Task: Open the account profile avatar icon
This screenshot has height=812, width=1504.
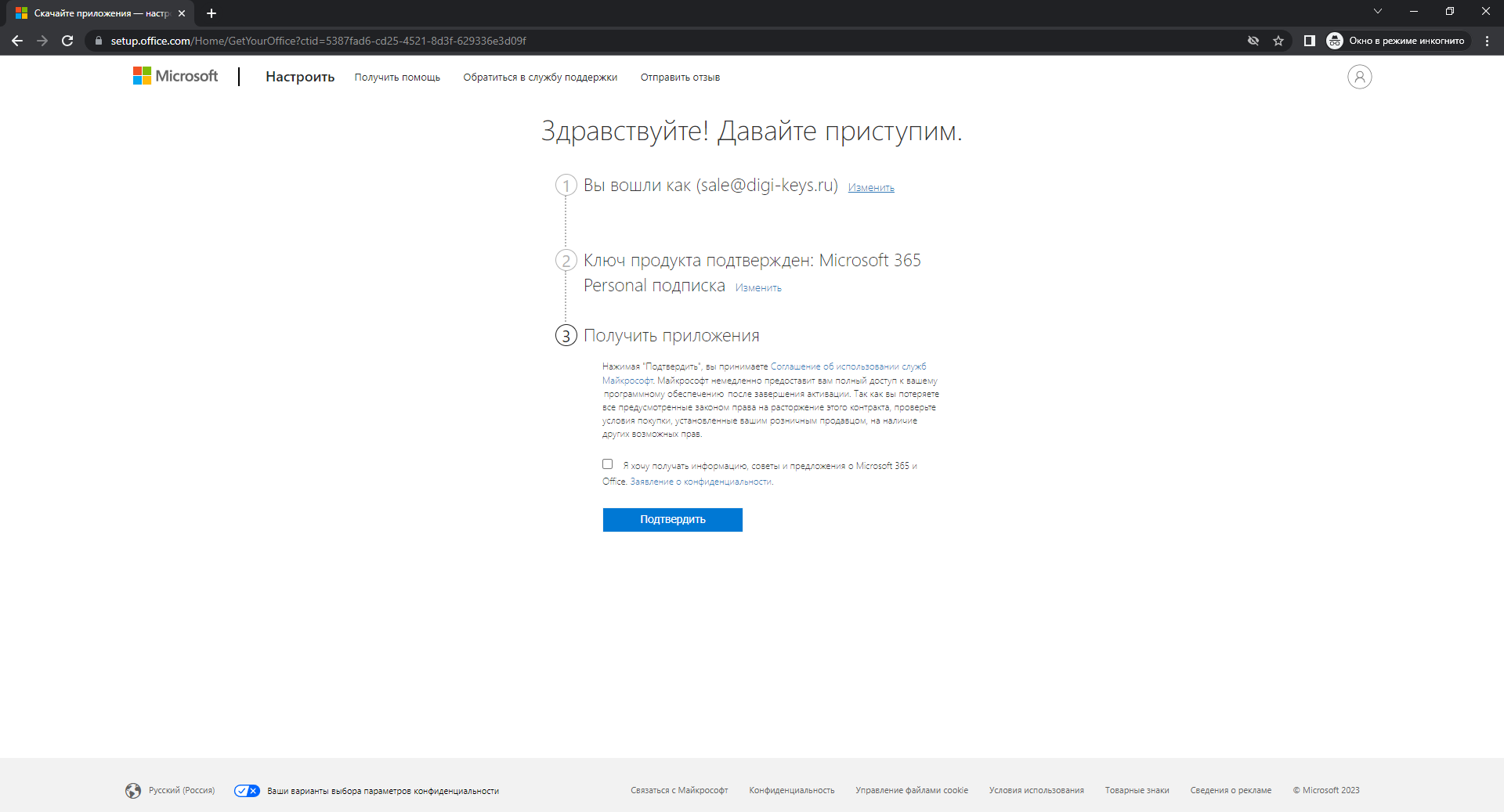Action: (1359, 77)
